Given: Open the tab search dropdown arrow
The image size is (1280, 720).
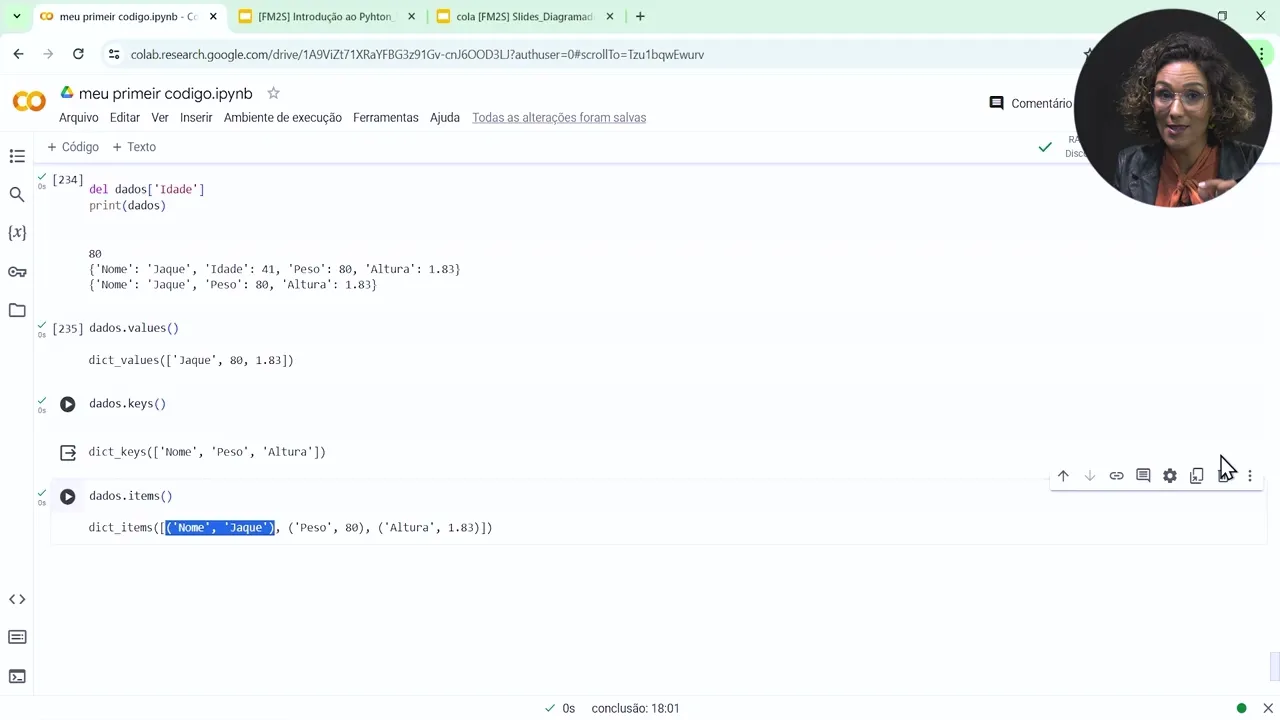Looking at the screenshot, I should click(16, 16).
